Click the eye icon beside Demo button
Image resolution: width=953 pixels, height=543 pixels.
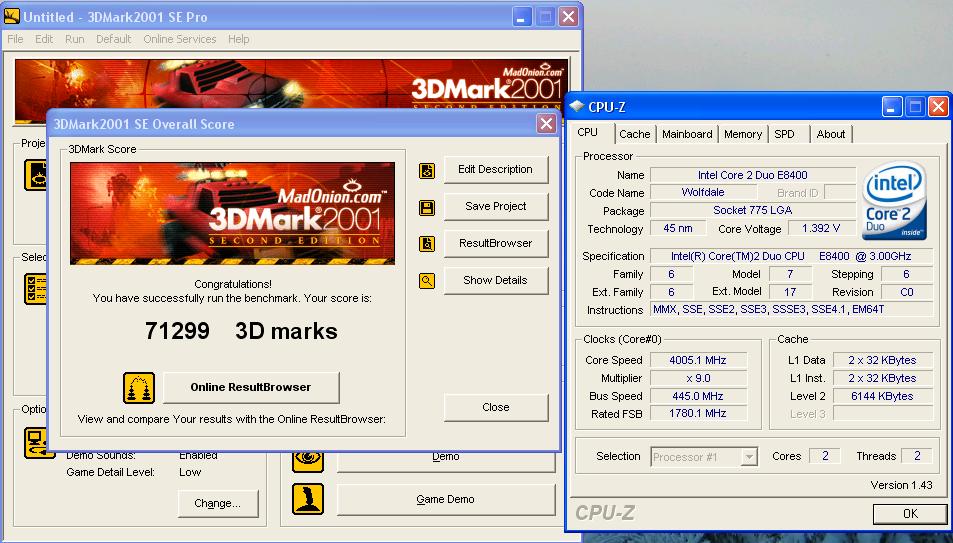point(308,461)
